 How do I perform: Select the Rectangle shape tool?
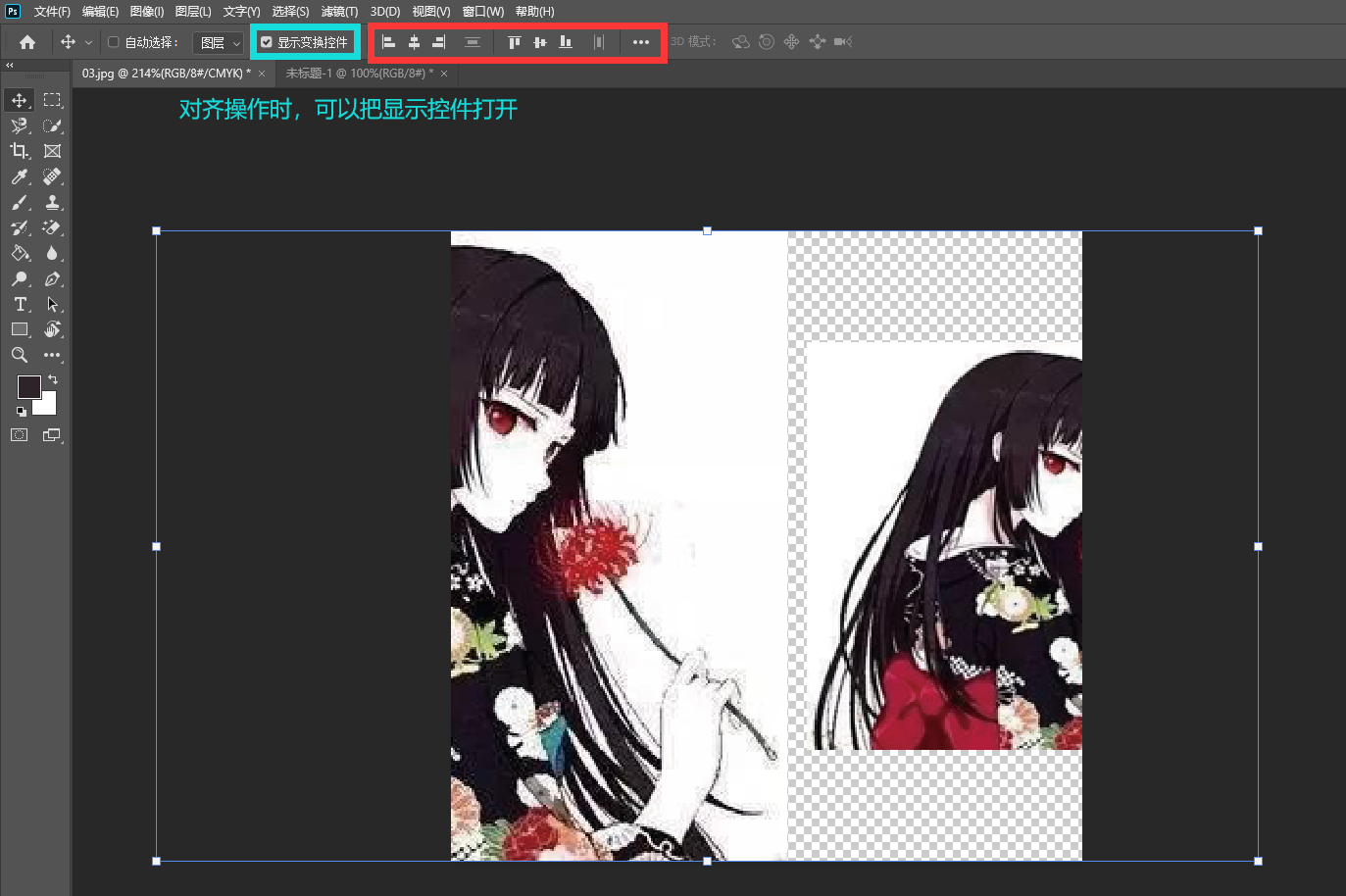click(20, 329)
